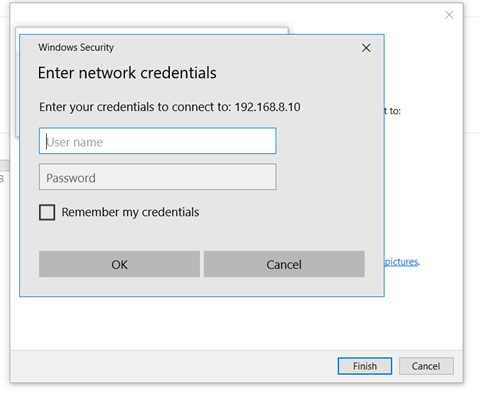Select the Password input box
Image resolution: width=480 pixels, height=401 pixels.
coord(157,177)
